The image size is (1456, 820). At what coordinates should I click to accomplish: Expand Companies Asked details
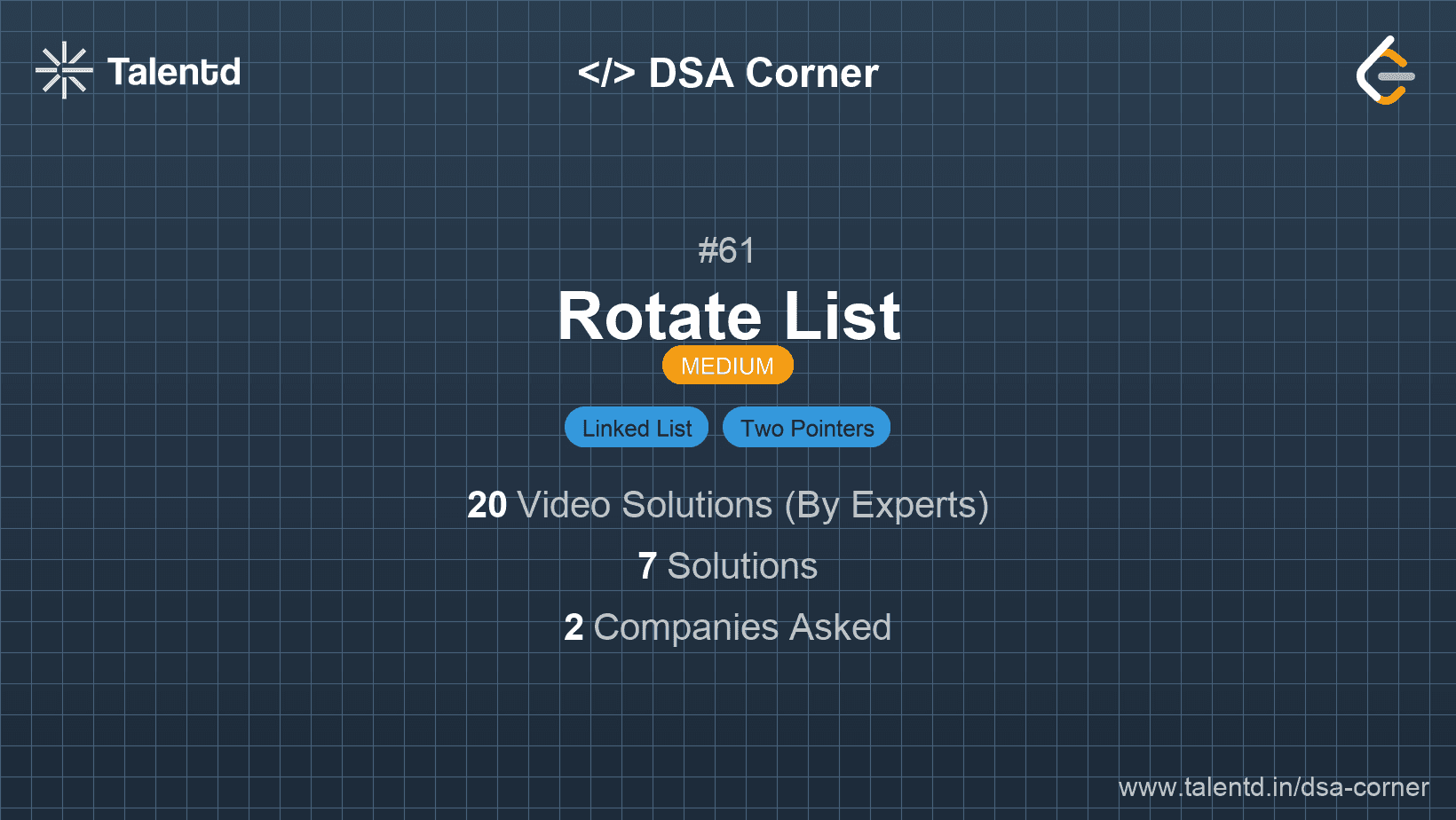pyautogui.click(x=728, y=627)
